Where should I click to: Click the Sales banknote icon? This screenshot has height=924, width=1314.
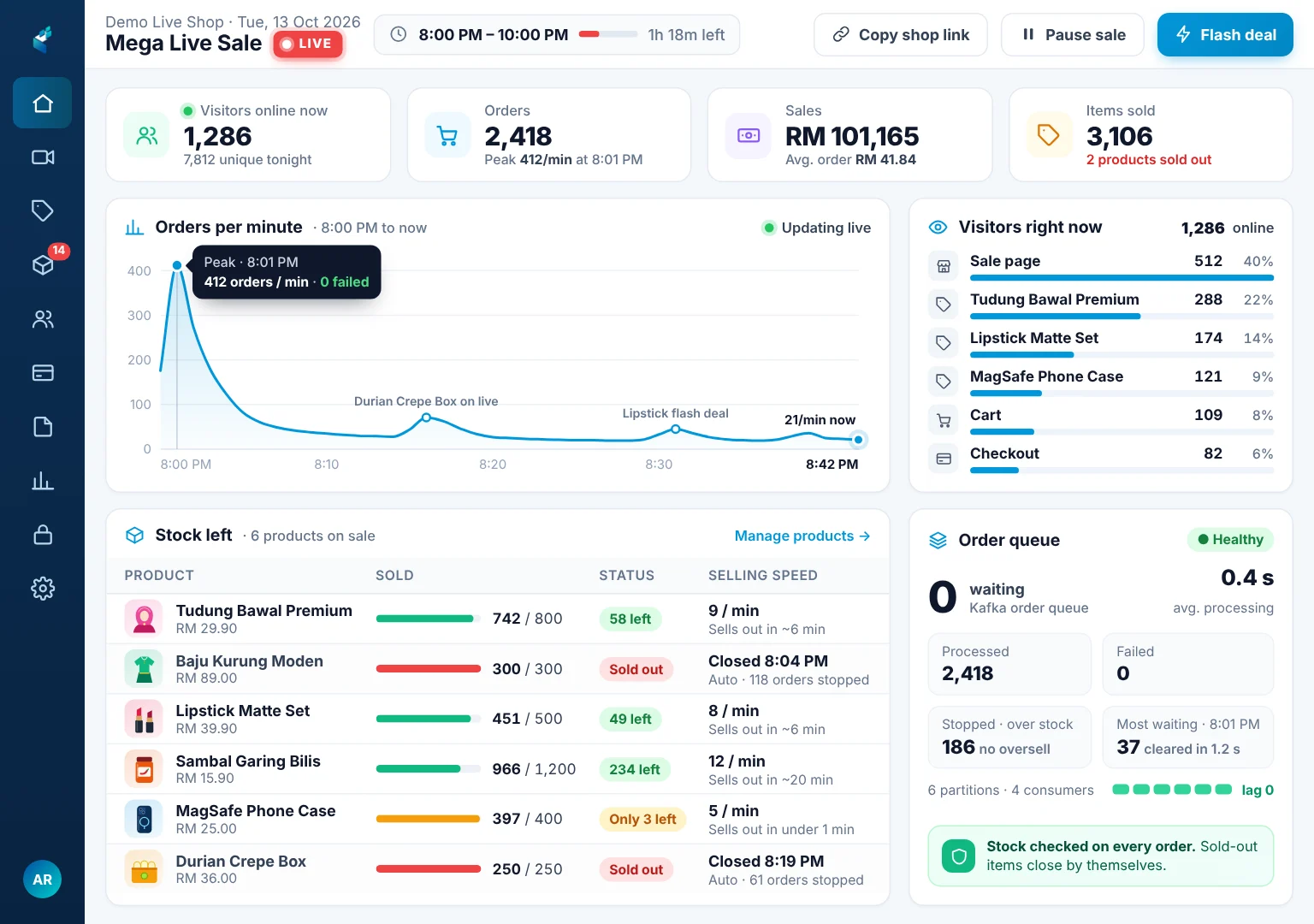[749, 135]
